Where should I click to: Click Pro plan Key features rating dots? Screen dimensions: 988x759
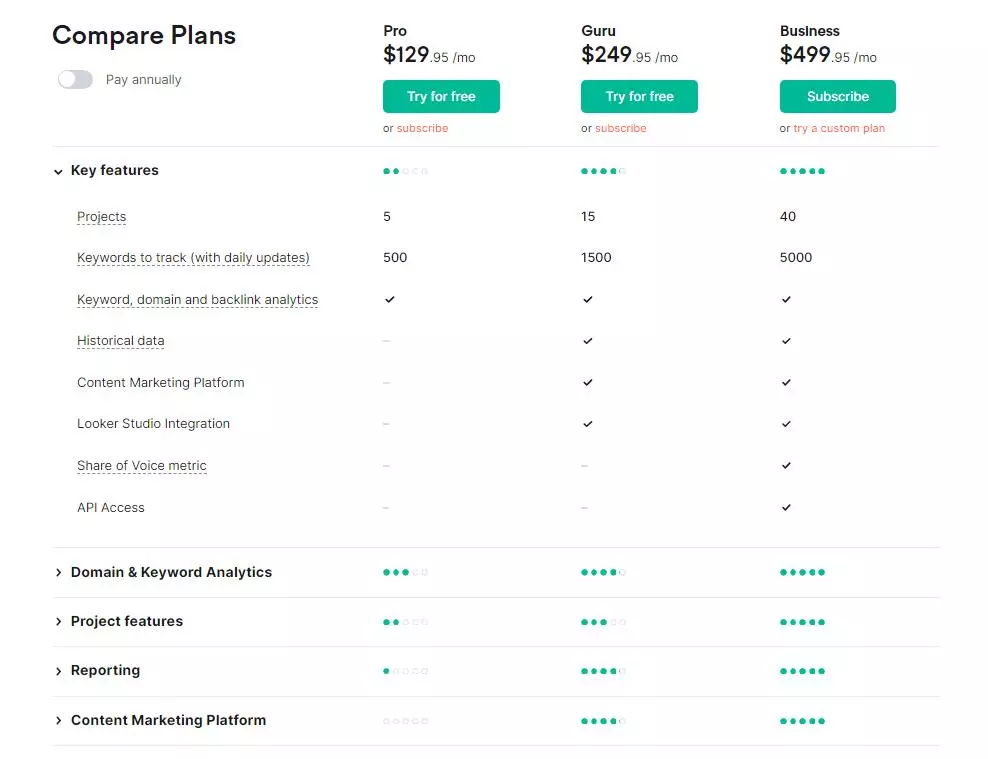tap(405, 171)
